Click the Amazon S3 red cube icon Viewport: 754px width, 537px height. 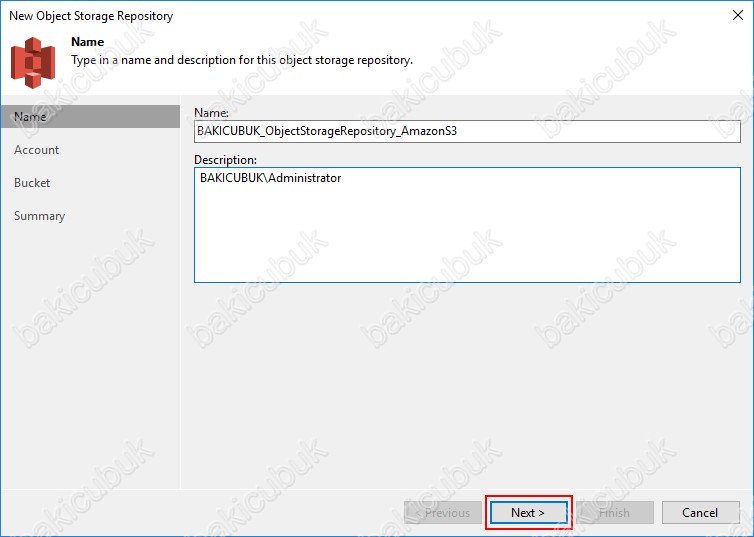pos(33,62)
